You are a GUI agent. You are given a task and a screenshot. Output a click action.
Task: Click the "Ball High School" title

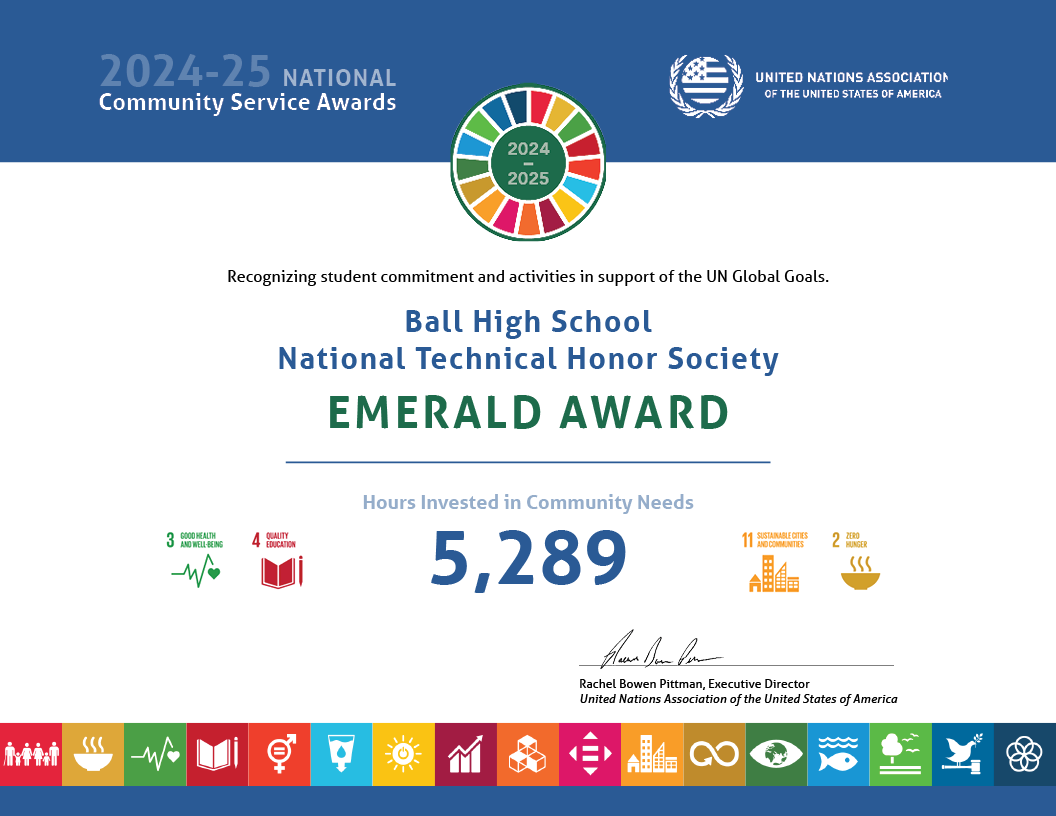[x=528, y=322]
